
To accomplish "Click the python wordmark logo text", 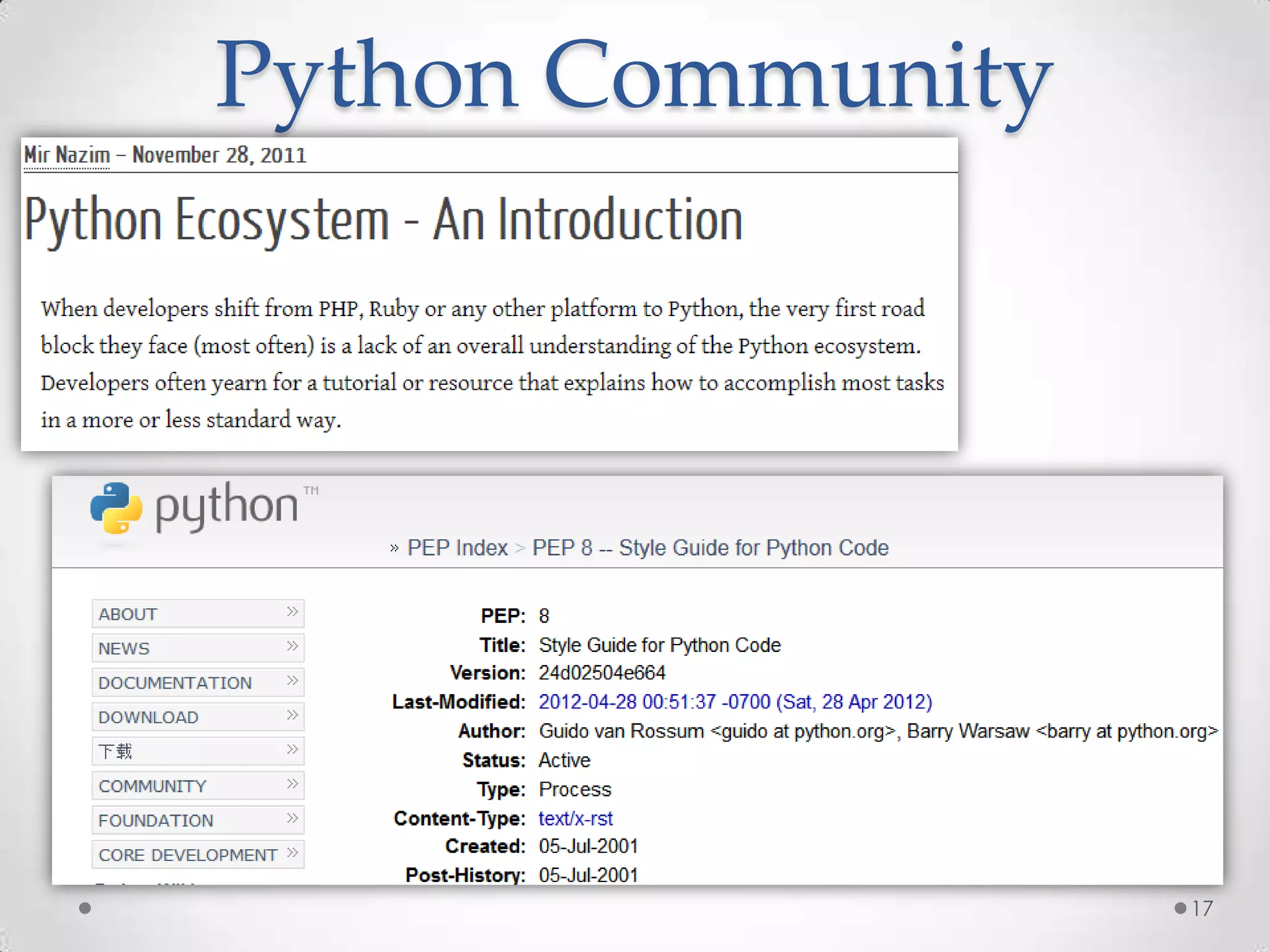I will coord(227,507).
